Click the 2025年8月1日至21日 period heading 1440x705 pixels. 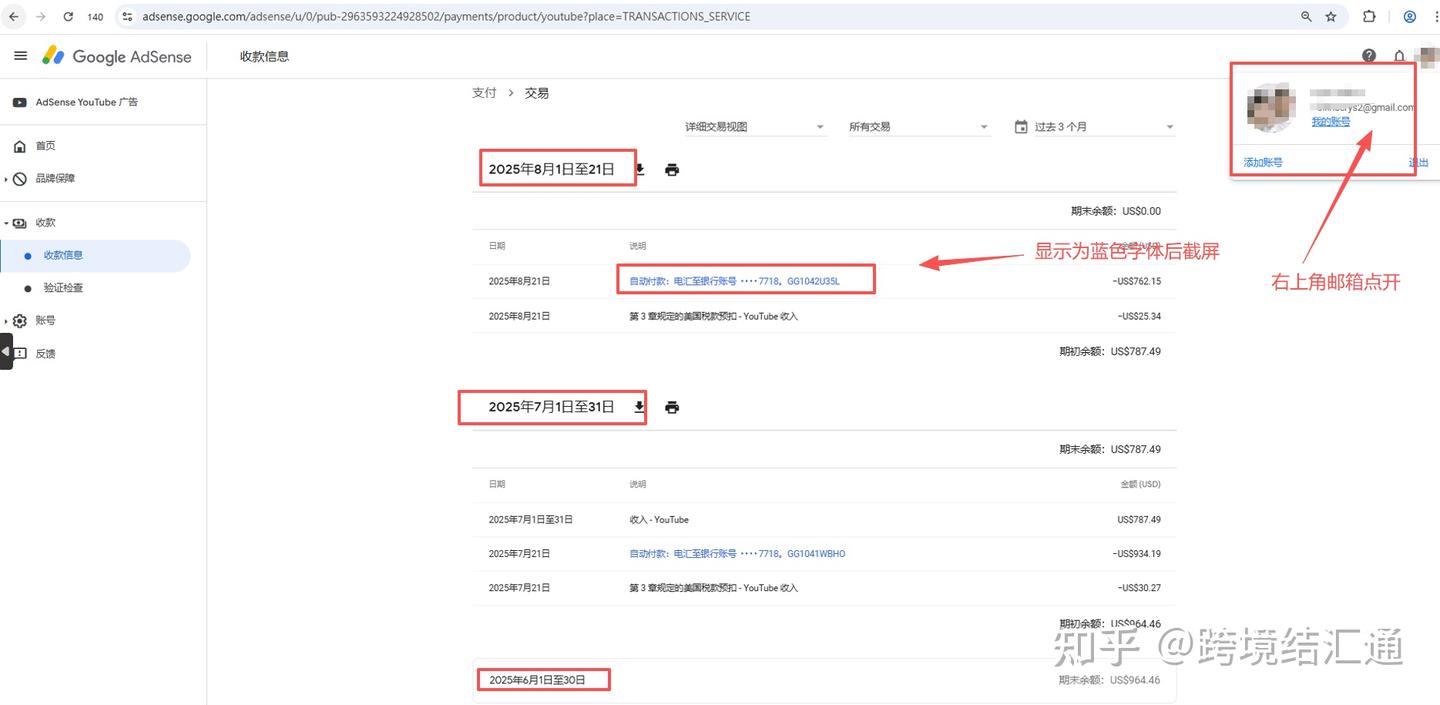(551, 169)
